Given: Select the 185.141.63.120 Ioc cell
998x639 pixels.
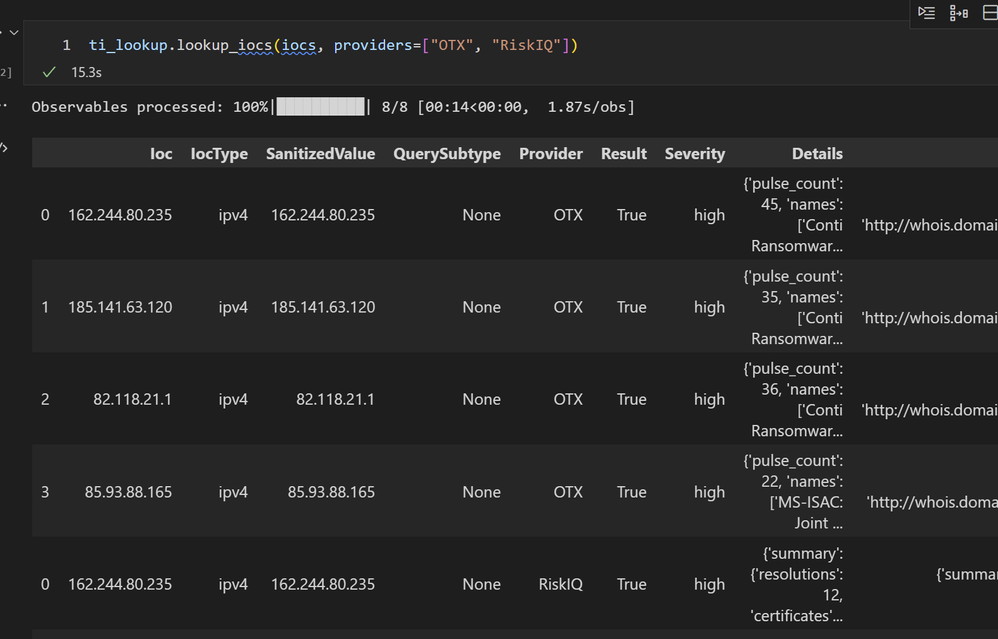Looking at the screenshot, I should coord(120,307).
